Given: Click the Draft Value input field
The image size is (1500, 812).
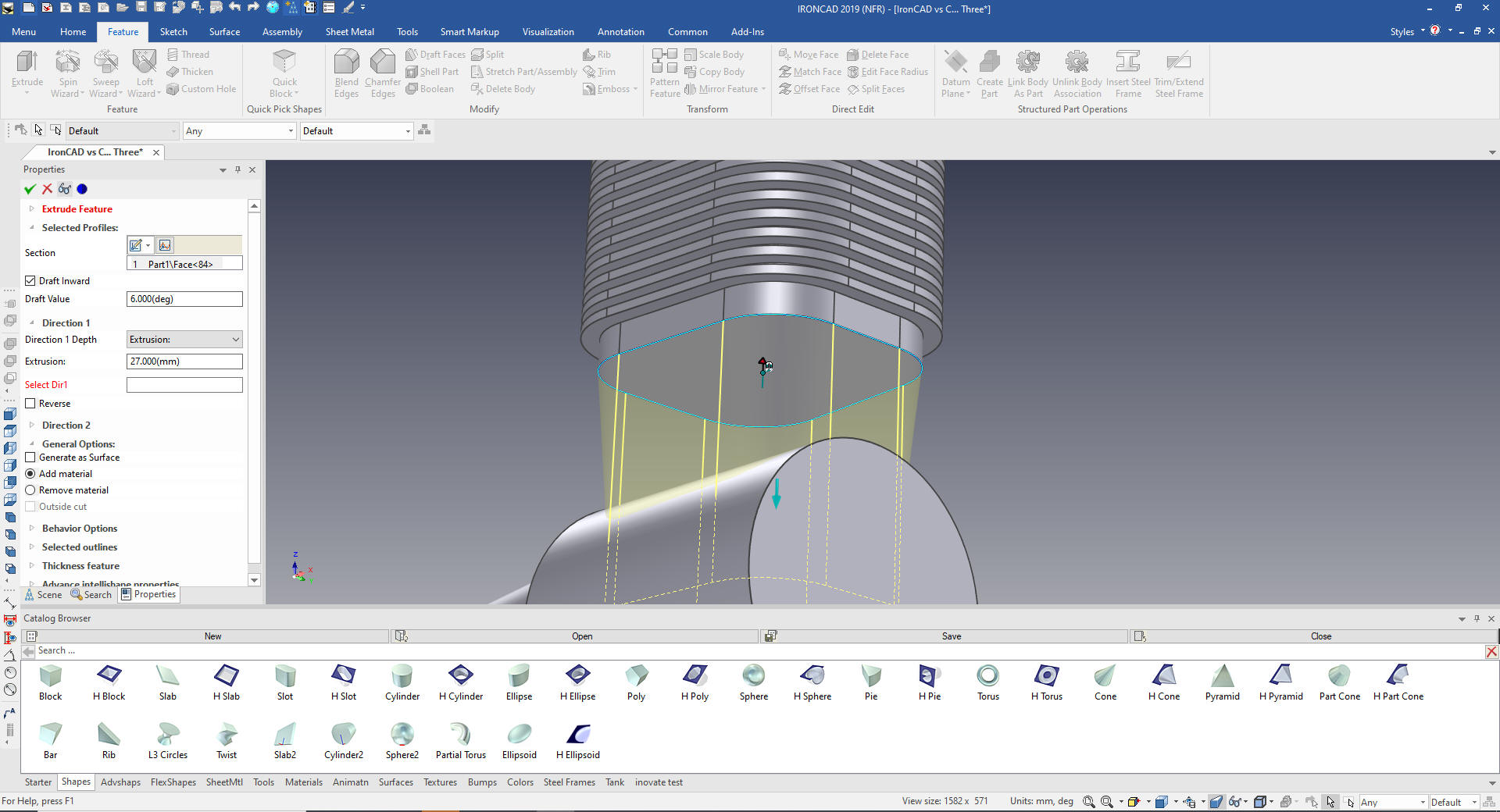Looking at the screenshot, I should tap(184, 299).
